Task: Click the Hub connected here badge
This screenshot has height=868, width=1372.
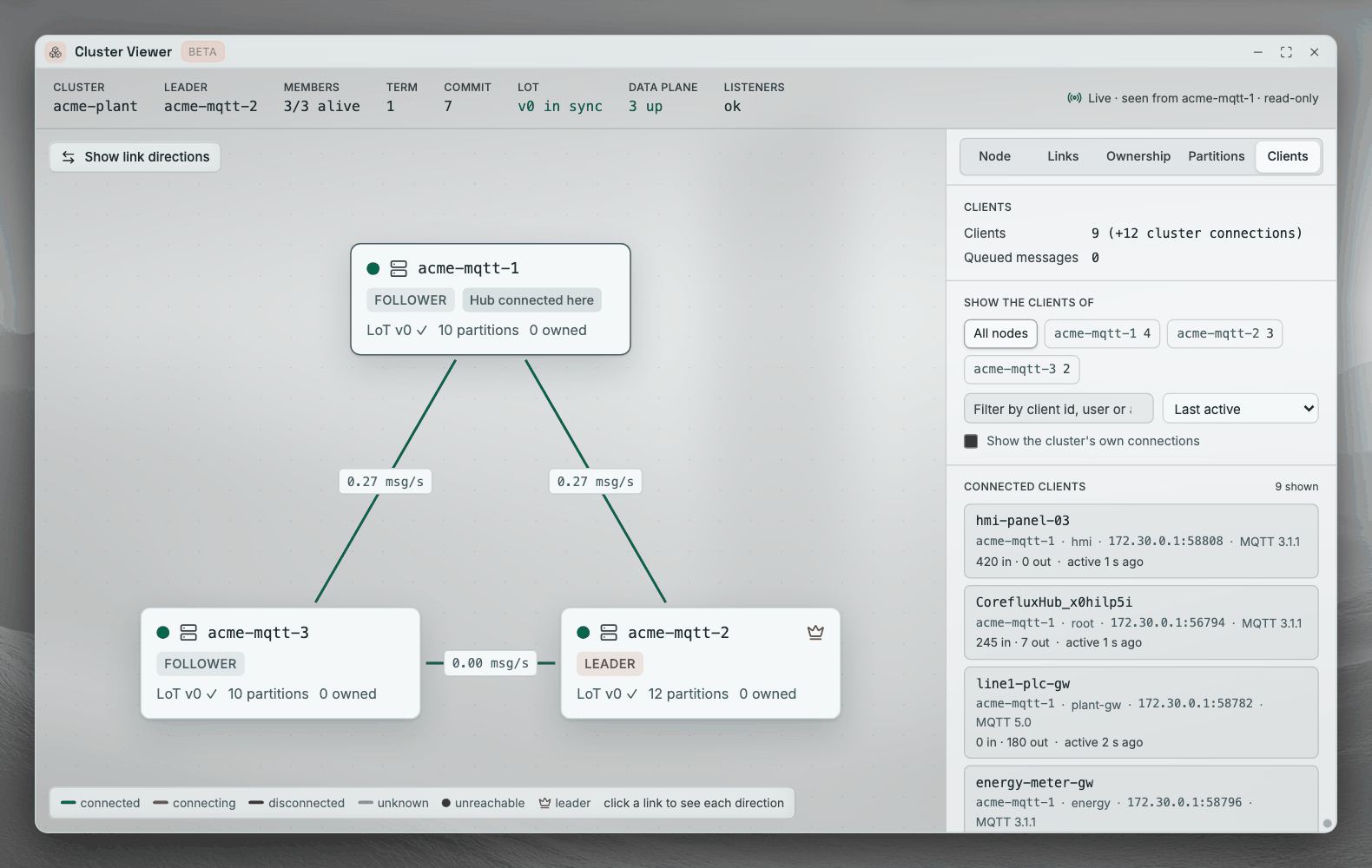Action: pos(531,300)
